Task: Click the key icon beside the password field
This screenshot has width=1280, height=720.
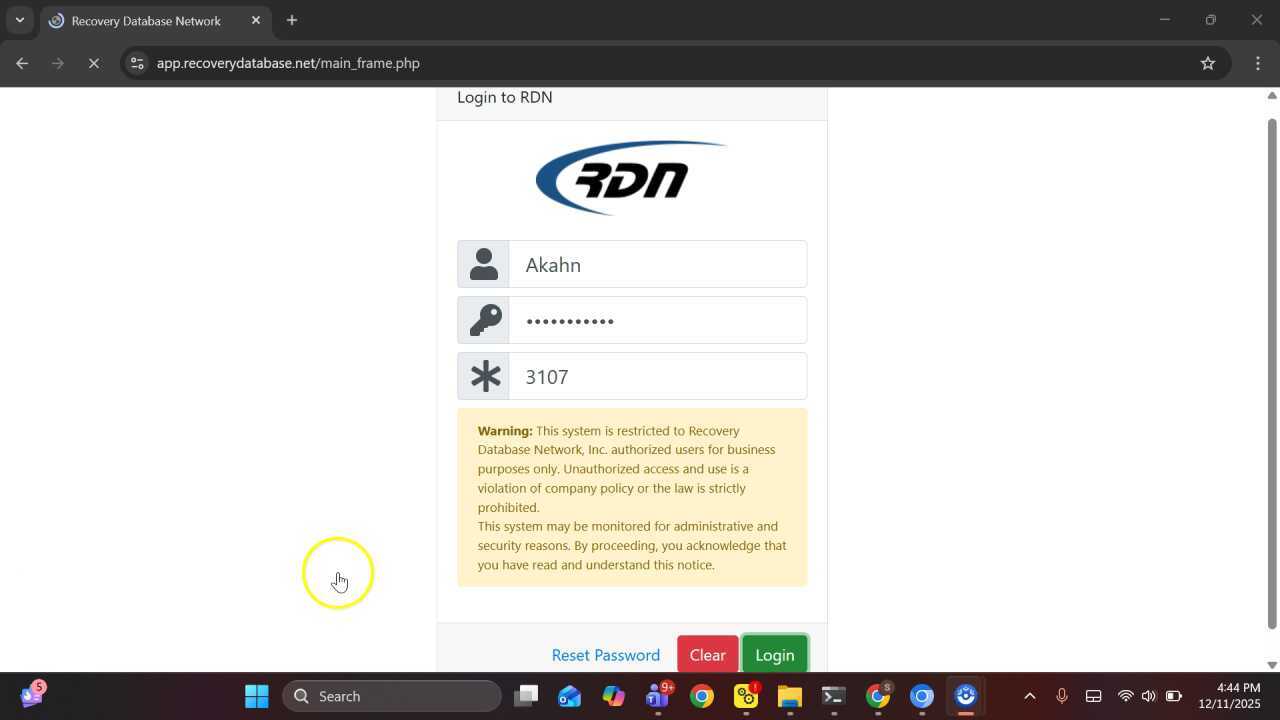Action: [485, 320]
